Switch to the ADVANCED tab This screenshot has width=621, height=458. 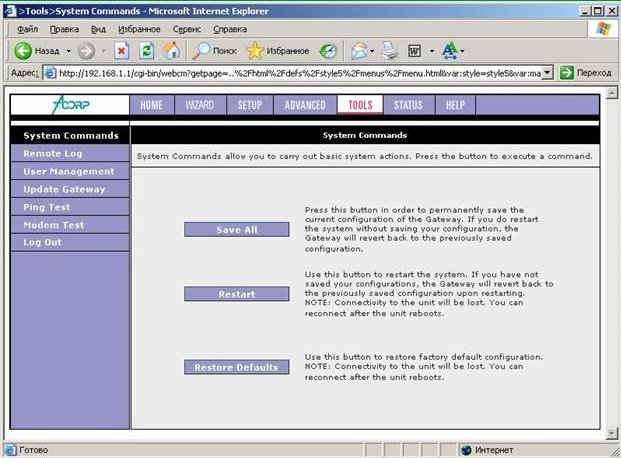tap(305, 105)
